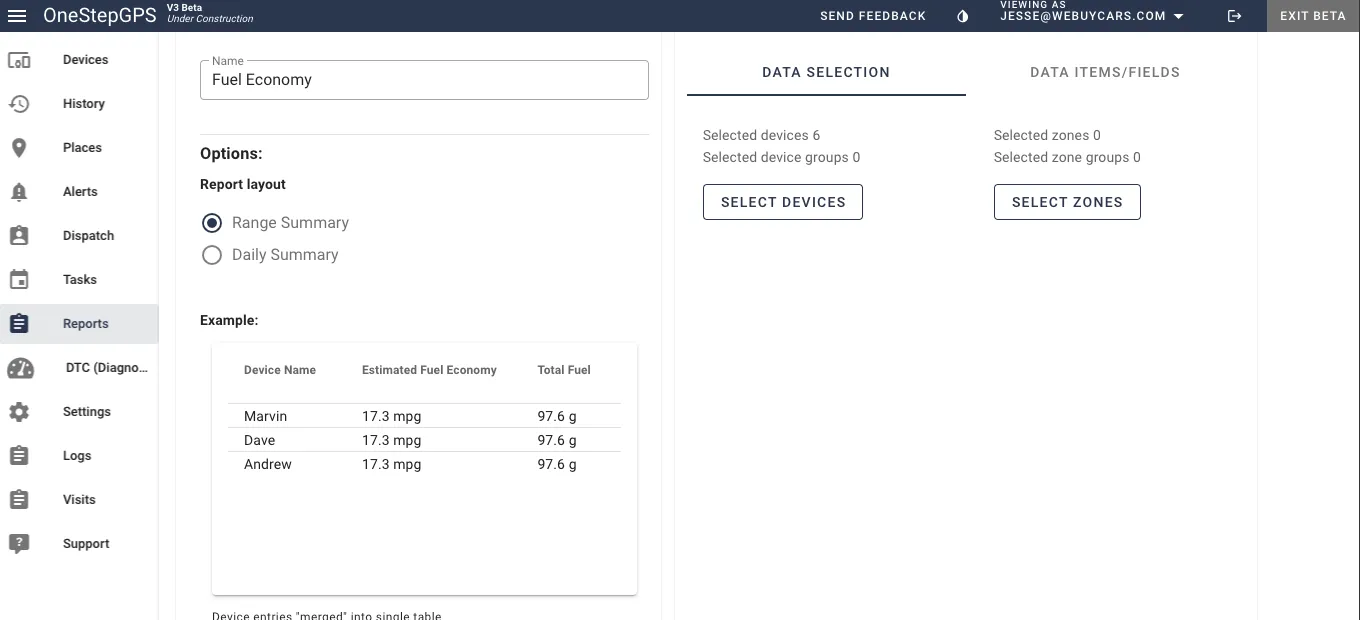Image resolution: width=1360 pixels, height=620 pixels.
Task: Open the hamburger navigation menu
Action: pos(16,16)
